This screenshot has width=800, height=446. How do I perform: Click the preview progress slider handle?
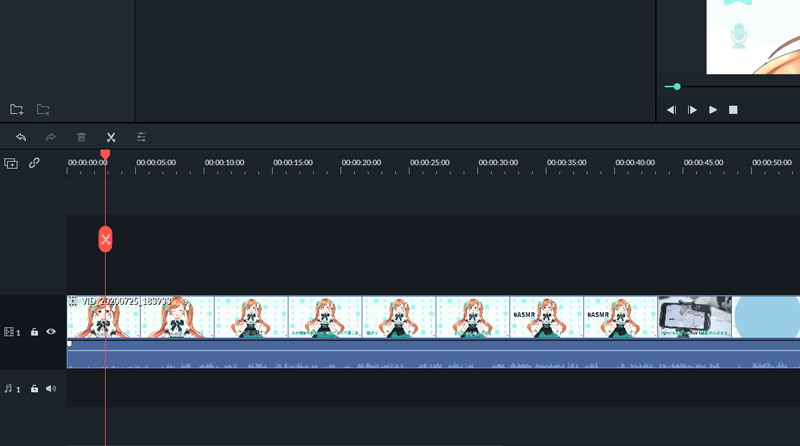(677, 87)
